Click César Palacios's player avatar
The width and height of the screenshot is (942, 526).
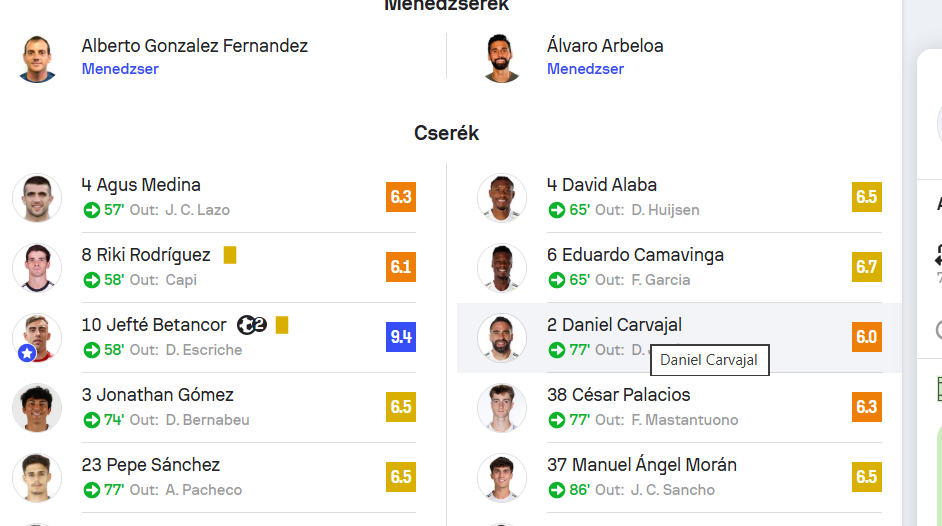[x=502, y=407]
